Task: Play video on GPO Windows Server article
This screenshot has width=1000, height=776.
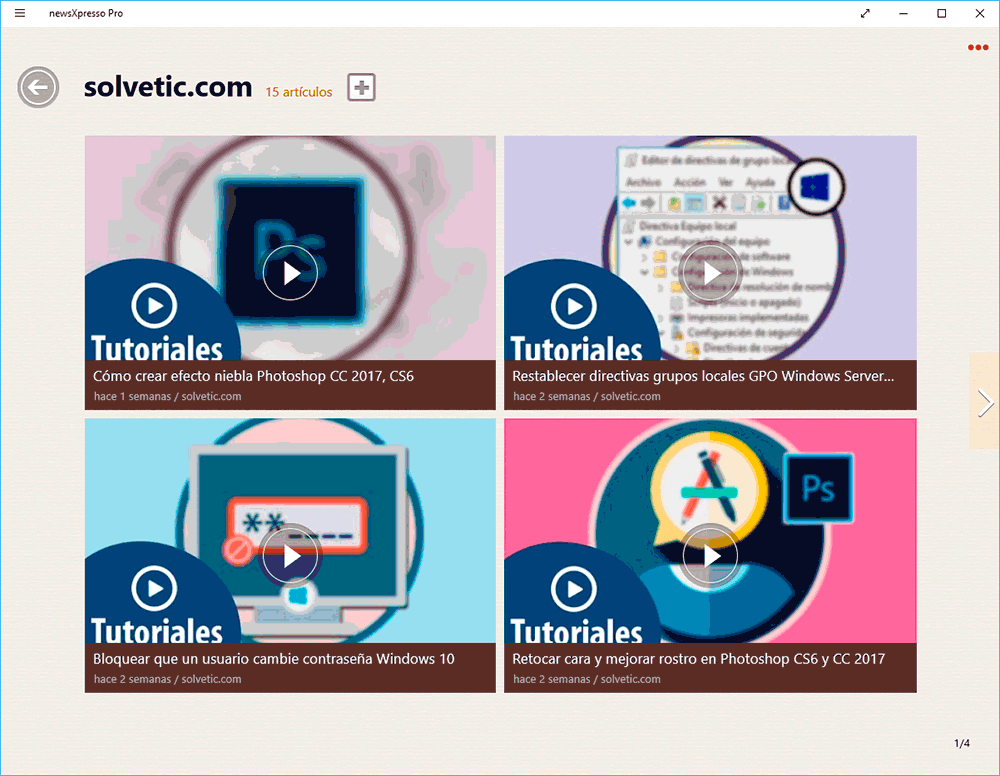Action: [710, 273]
